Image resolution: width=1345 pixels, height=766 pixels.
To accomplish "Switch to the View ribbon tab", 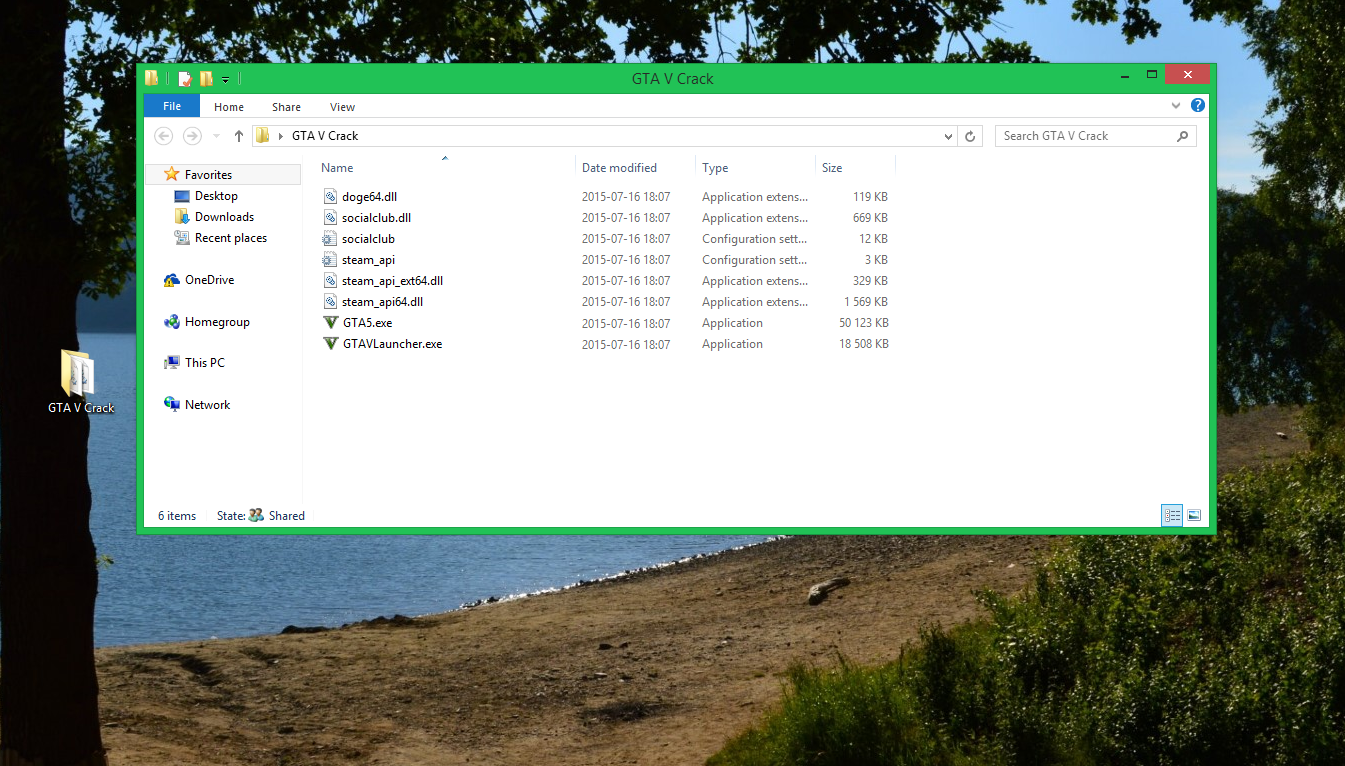I will coord(342,107).
